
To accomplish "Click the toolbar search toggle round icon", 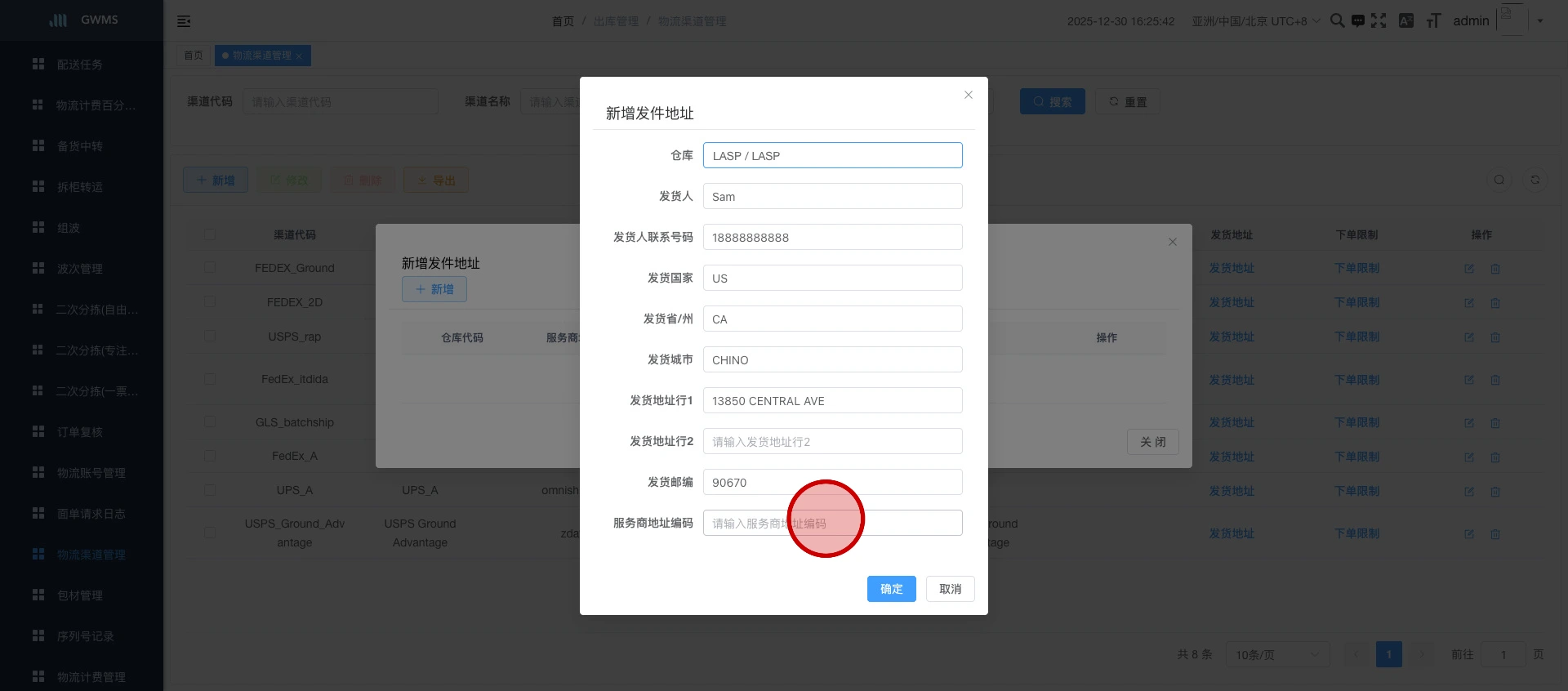I will (x=1499, y=180).
